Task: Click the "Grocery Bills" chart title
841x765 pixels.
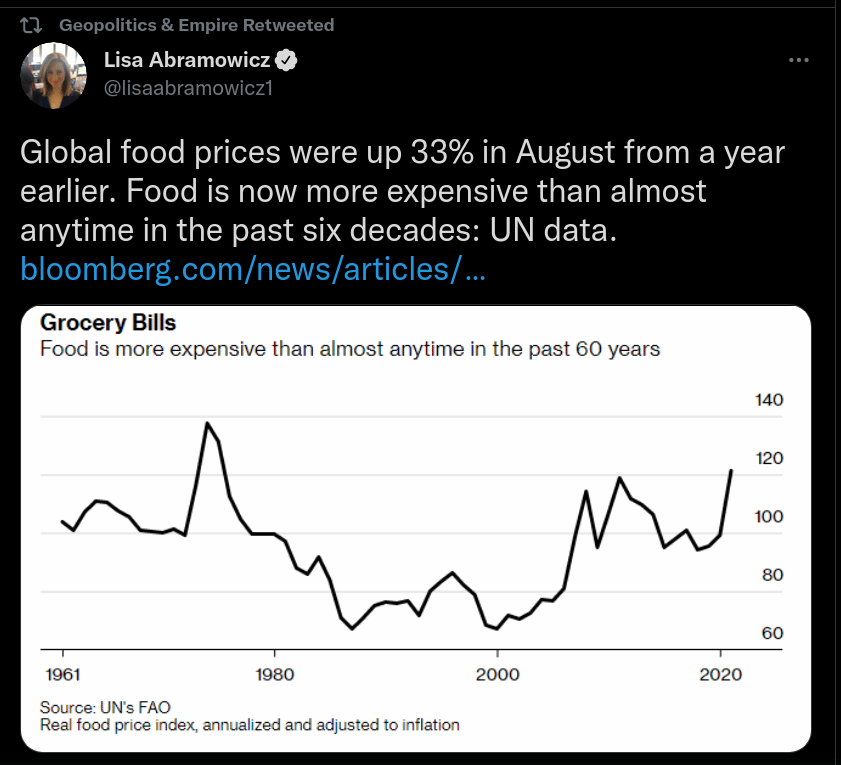Action: pyautogui.click(x=107, y=324)
